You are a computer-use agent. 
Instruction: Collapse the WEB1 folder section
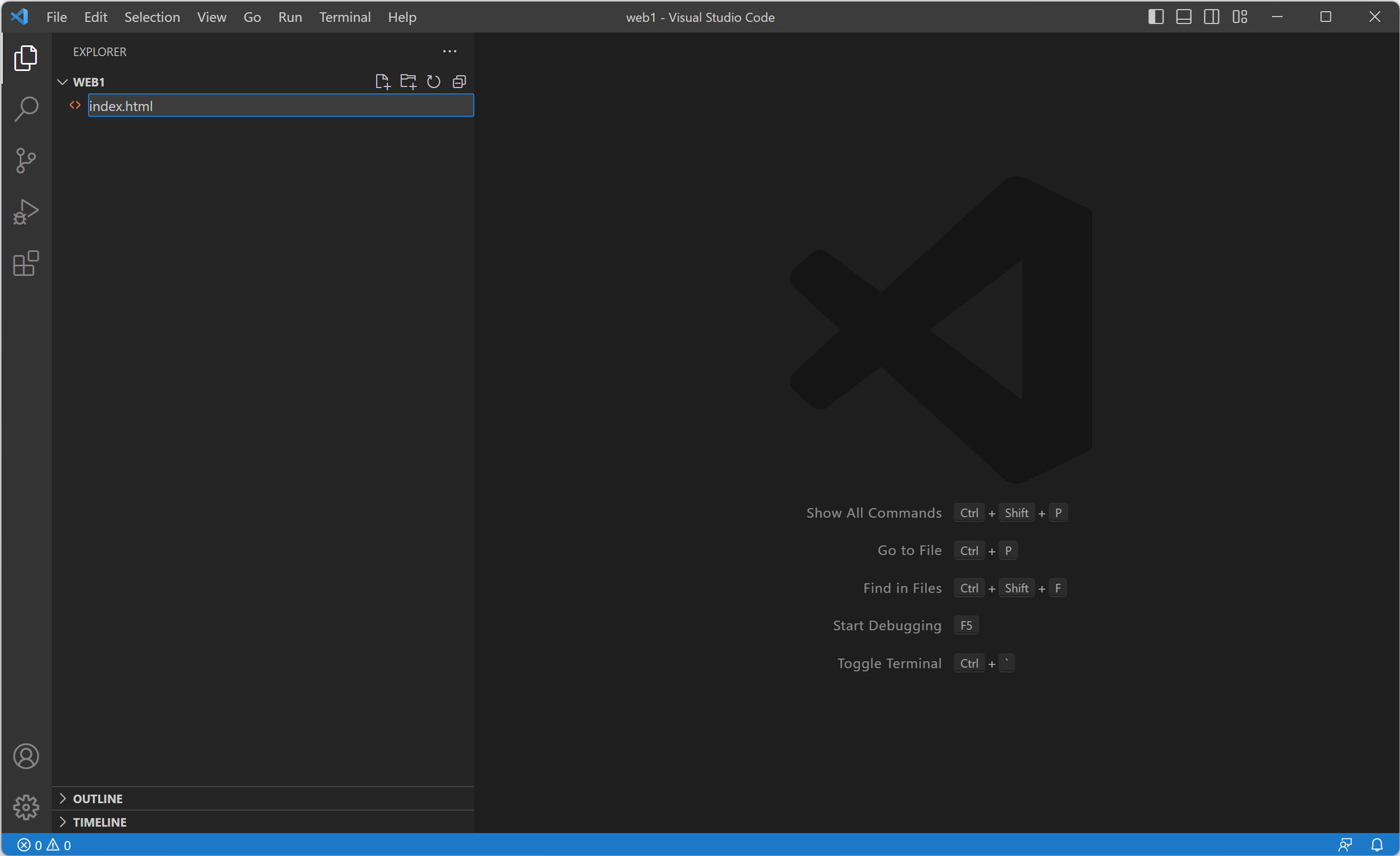pyautogui.click(x=62, y=82)
